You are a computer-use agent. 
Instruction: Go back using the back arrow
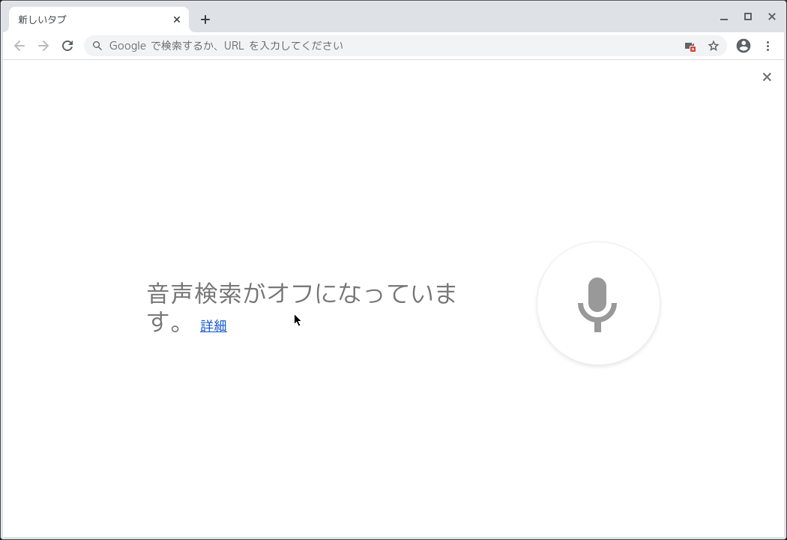click(19, 46)
